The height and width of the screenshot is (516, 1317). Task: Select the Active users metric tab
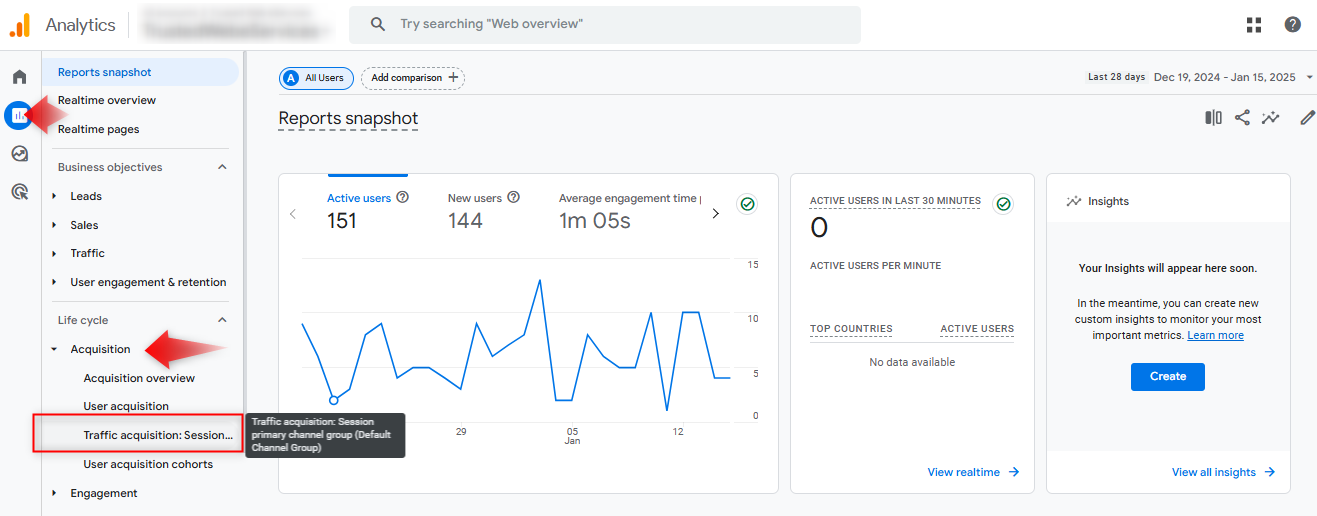click(368, 210)
